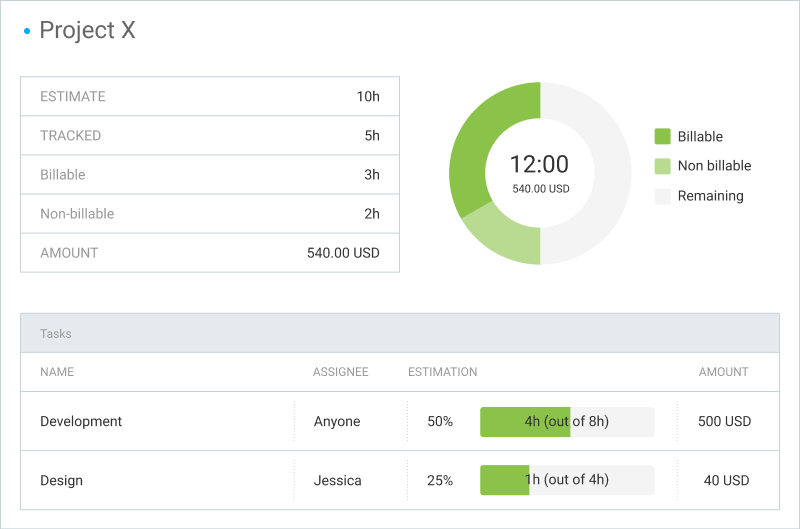Click the 5h tracked value
This screenshot has height=529, width=800.
[x=372, y=136]
